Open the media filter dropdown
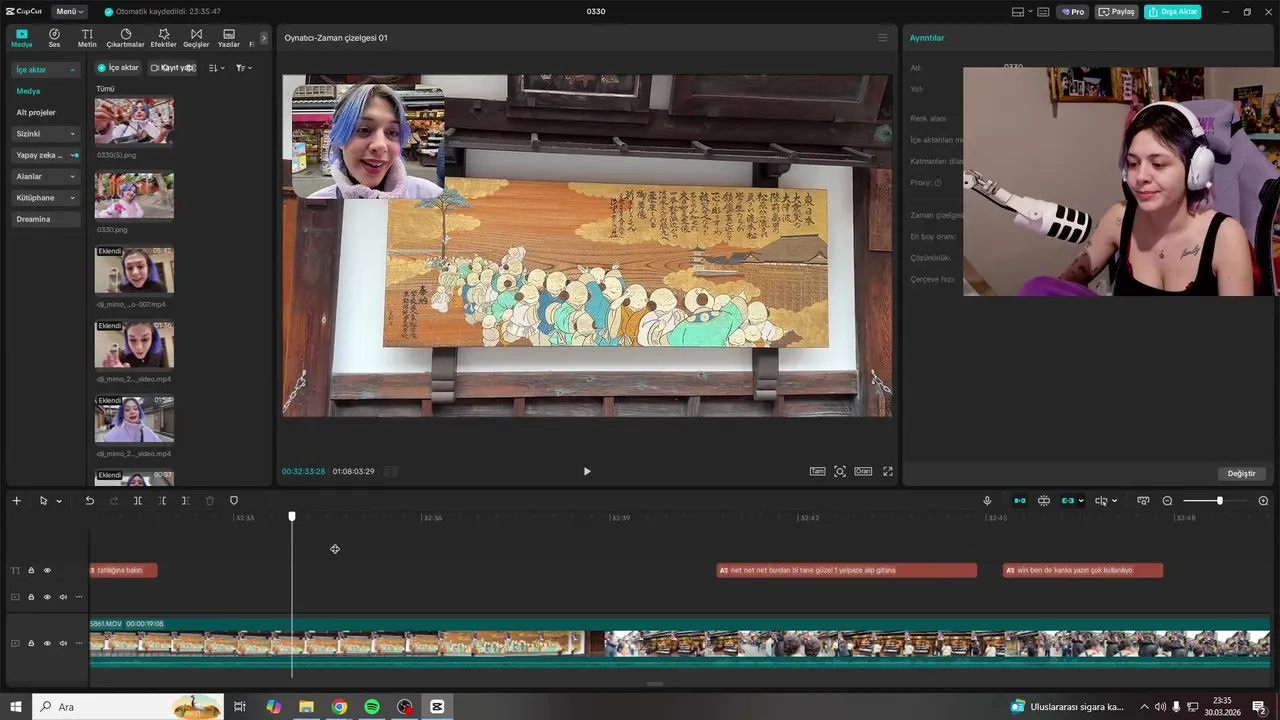The height and width of the screenshot is (720, 1280). (243, 68)
